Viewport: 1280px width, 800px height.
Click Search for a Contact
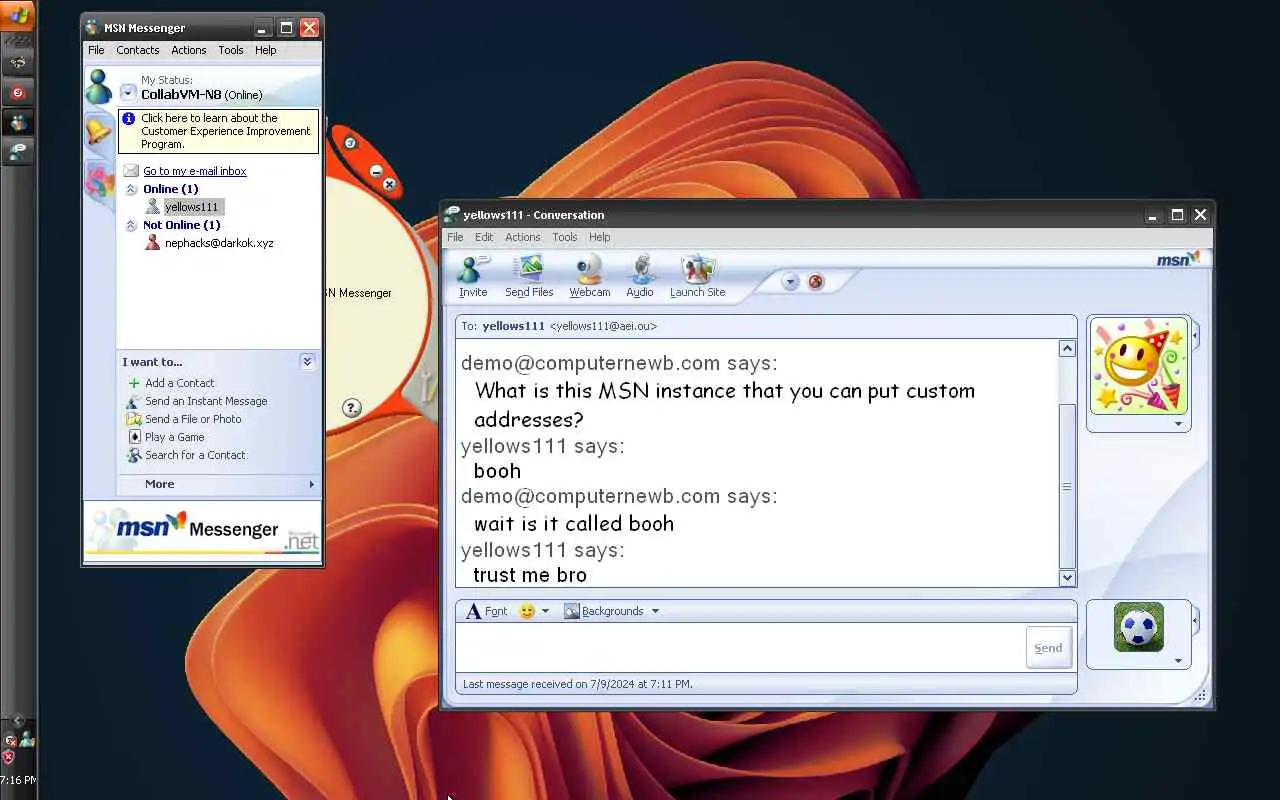195,455
